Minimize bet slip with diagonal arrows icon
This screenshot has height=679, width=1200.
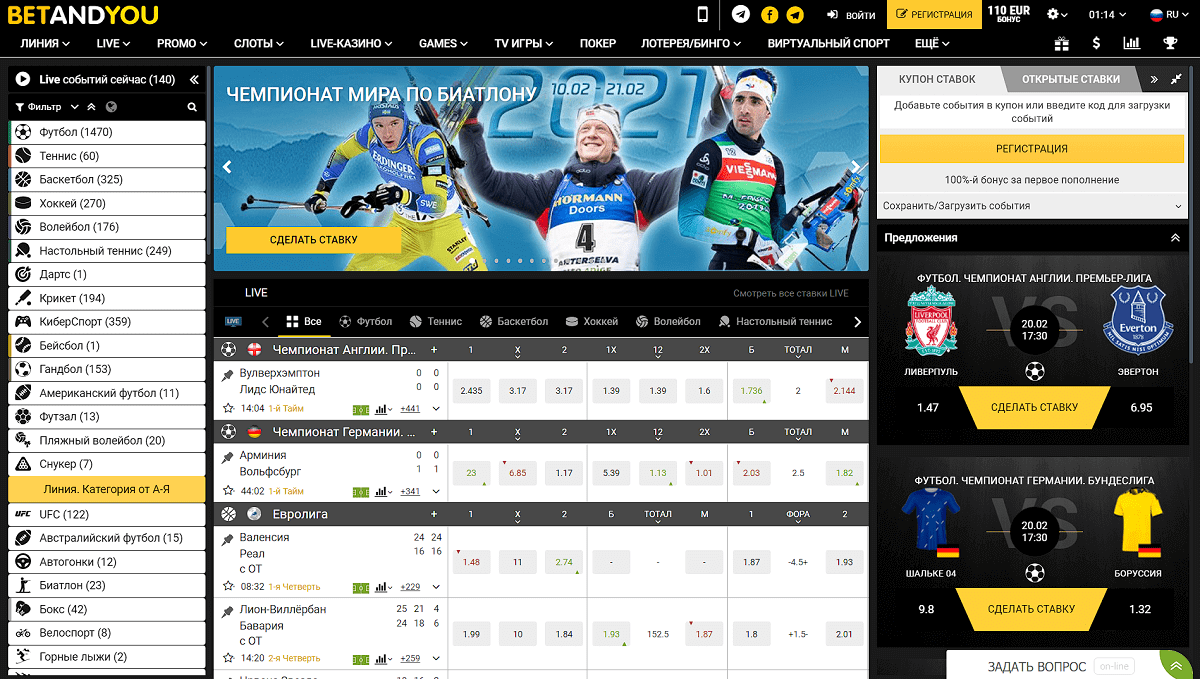click(1177, 79)
